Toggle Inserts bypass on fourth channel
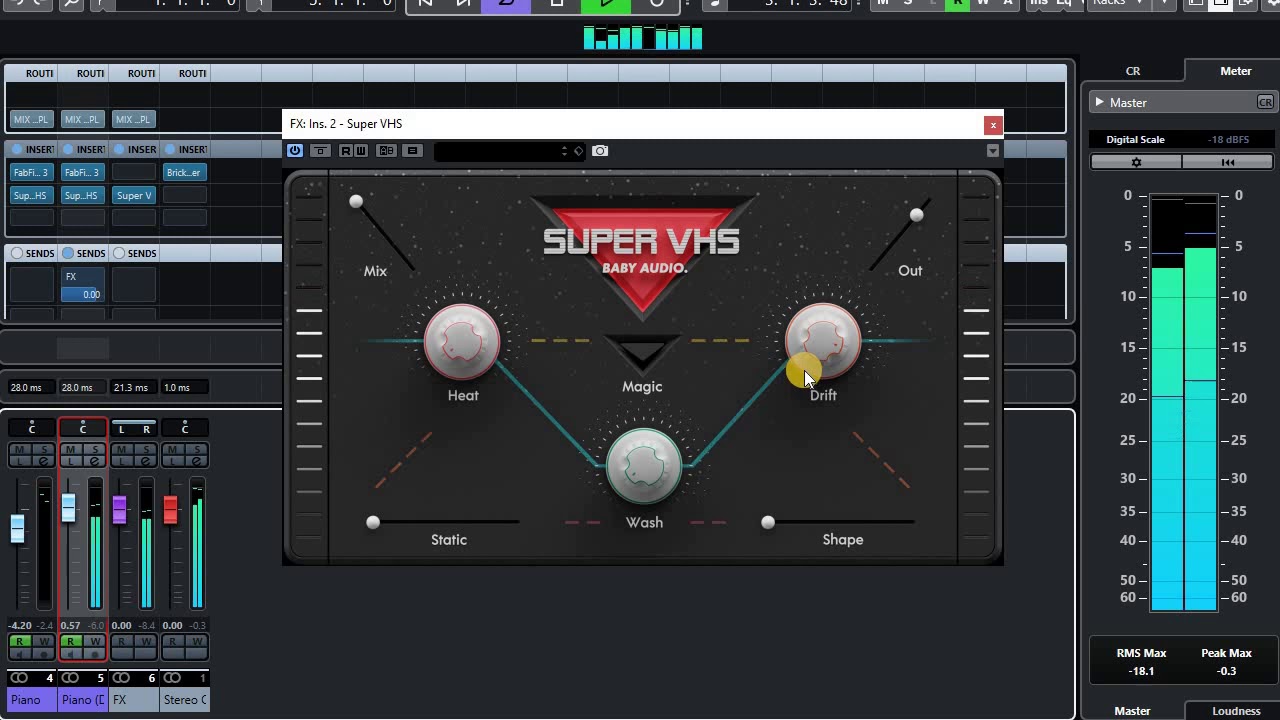1280x720 pixels. pyautogui.click(x=170, y=149)
